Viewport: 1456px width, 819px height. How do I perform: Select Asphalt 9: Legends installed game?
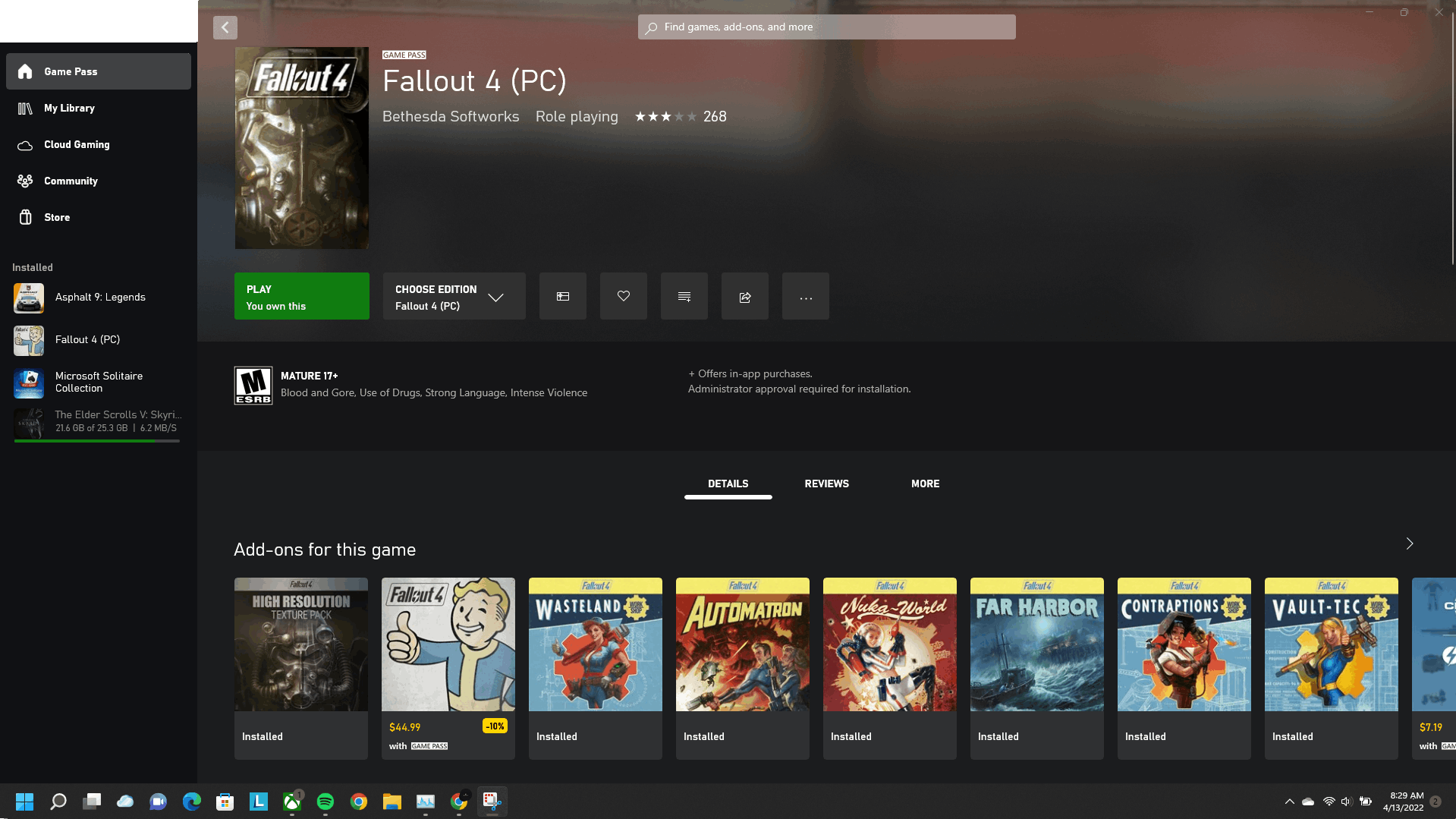pyautogui.click(x=99, y=298)
